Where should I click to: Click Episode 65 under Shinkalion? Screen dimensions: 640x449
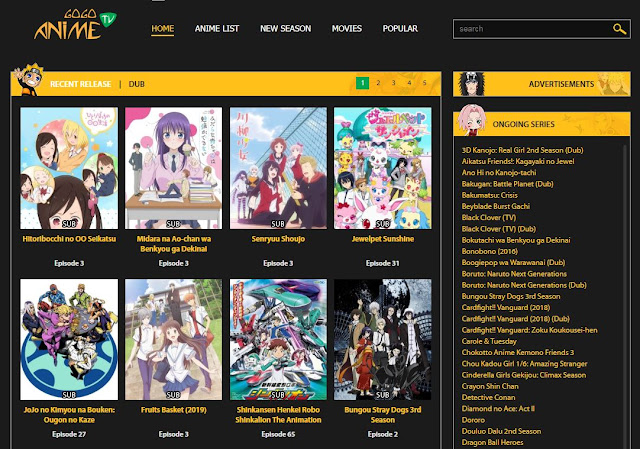pyautogui.click(x=278, y=434)
